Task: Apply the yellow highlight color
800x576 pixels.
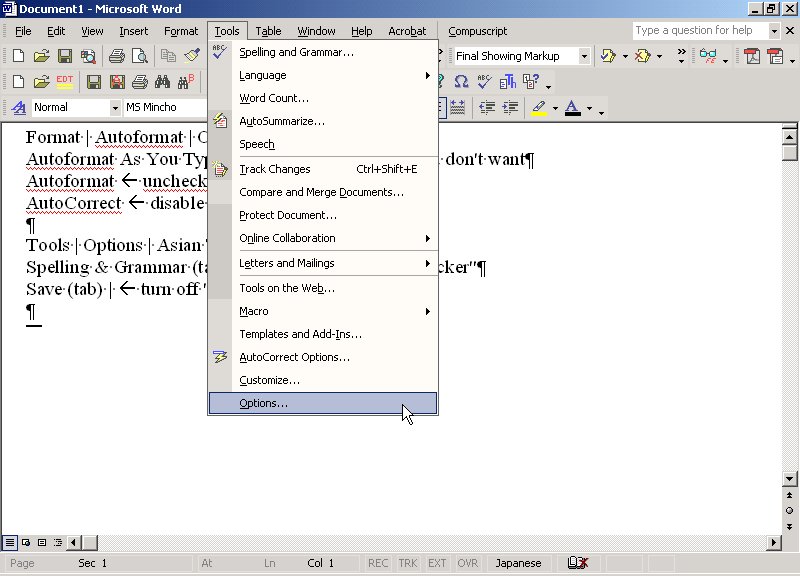Action: (539, 107)
